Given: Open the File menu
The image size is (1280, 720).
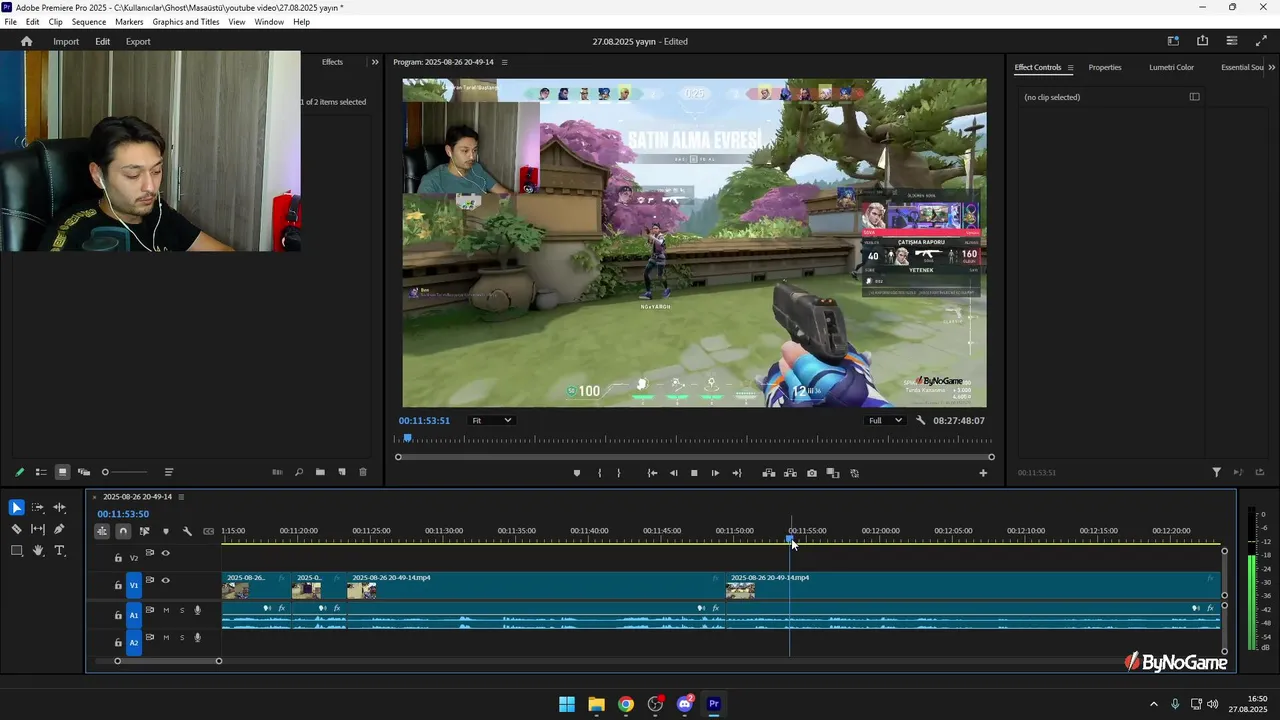Looking at the screenshot, I should (x=10, y=22).
